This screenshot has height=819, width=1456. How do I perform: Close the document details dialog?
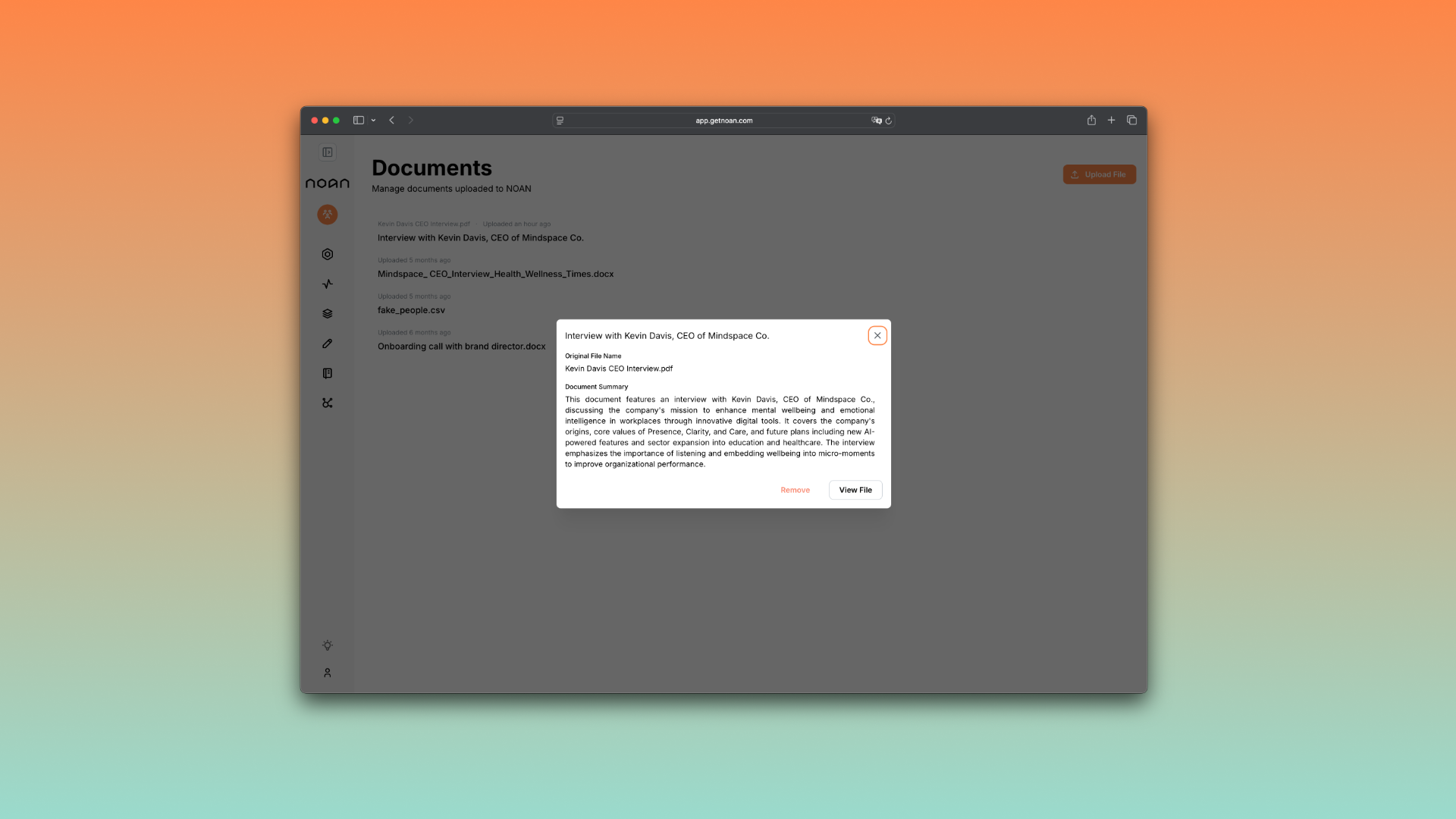pyautogui.click(x=877, y=335)
